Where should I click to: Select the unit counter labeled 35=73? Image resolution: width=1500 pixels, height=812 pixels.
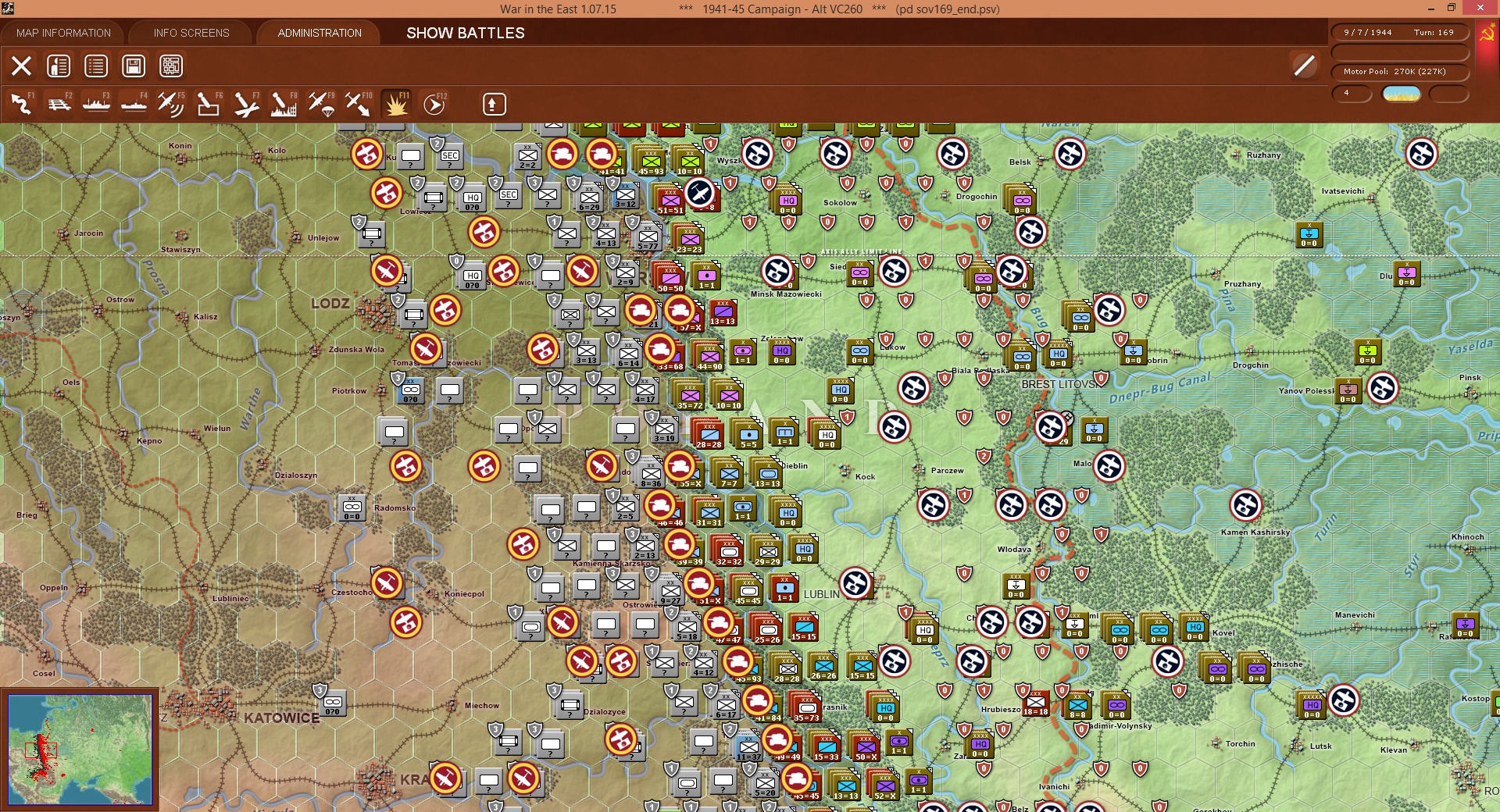click(807, 707)
